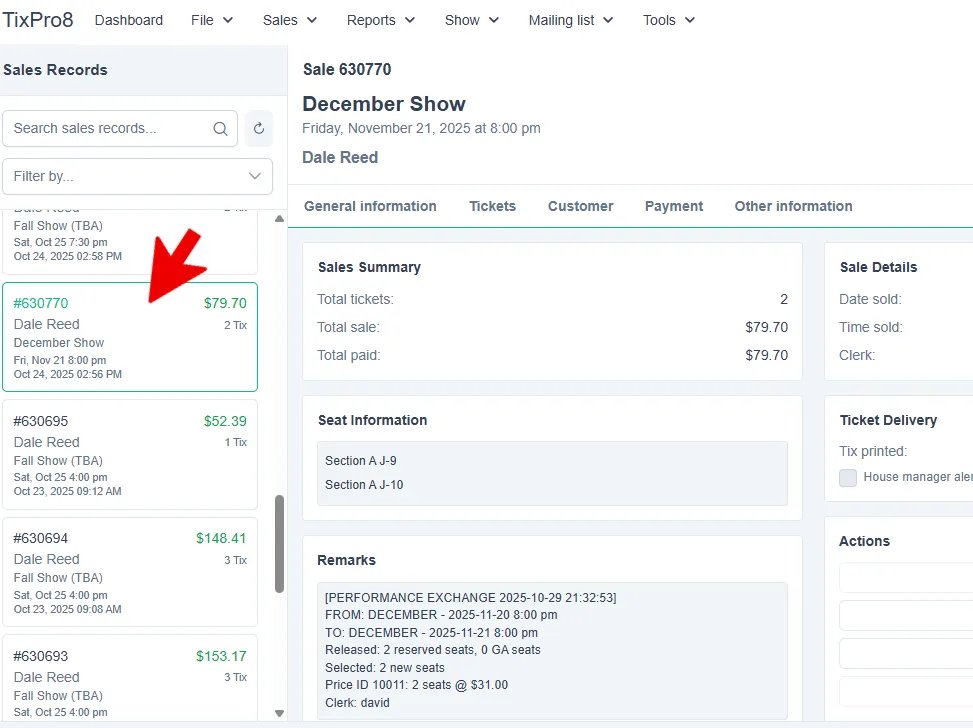Screen dimensions: 973x728
Task: Click the $52.39 sale amount
Action: click(x=225, y=421)
